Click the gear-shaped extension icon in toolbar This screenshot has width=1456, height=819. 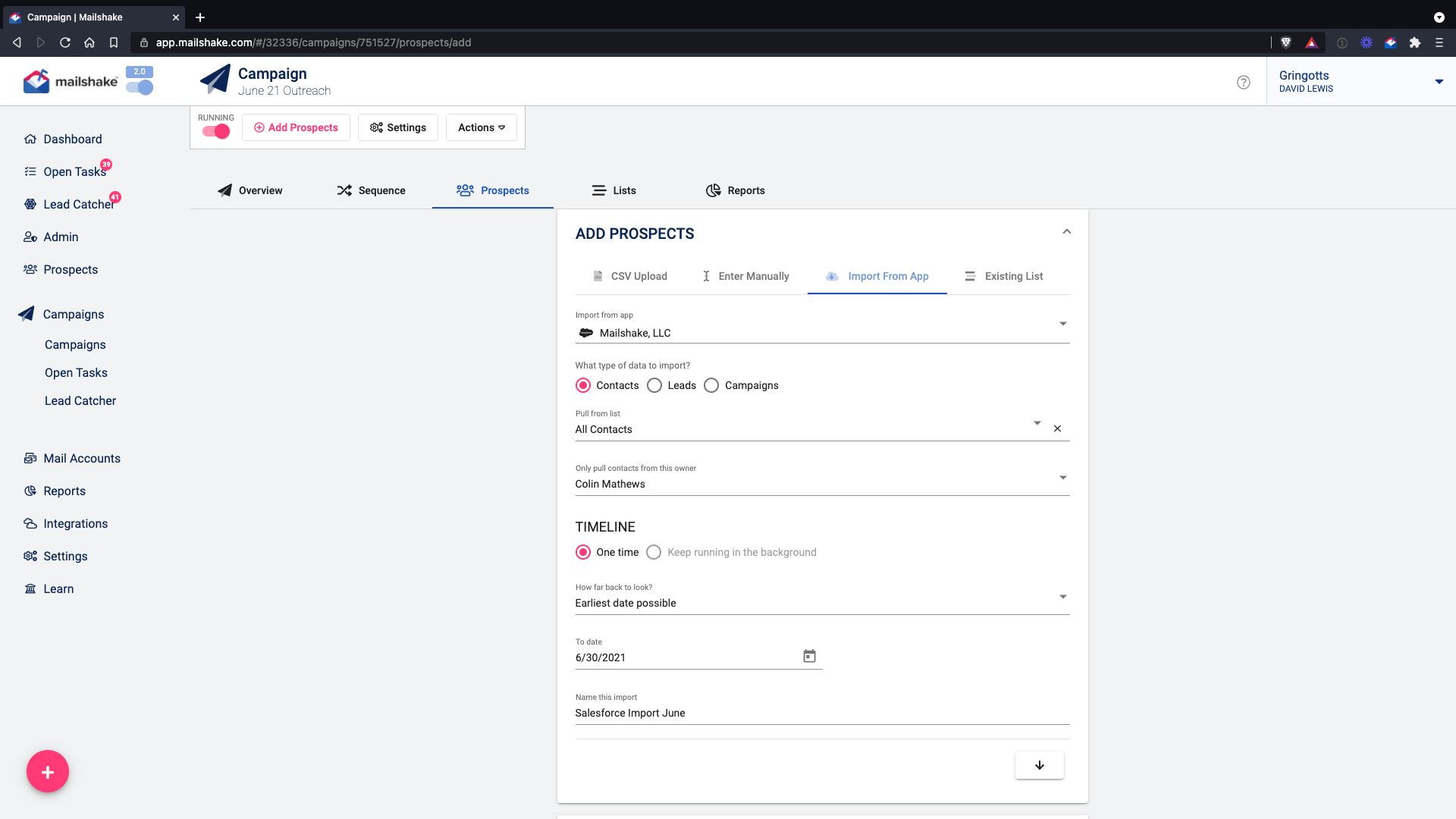(x=1367, y=42)
